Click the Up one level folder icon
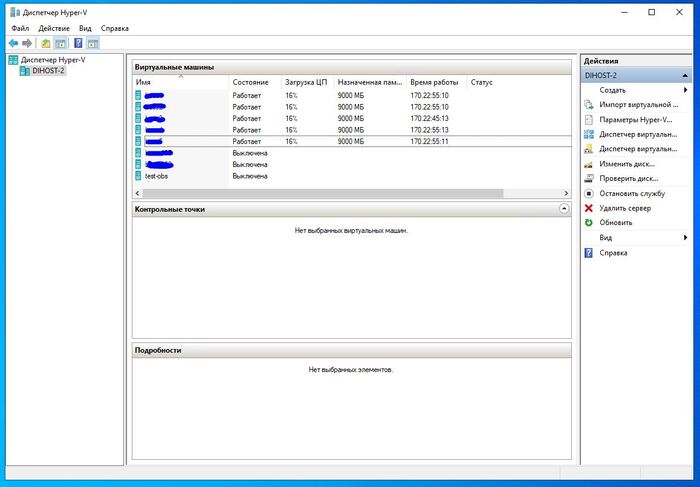This screenshot has width=700, height=487. pyautogui.click(x=46, y=43)
